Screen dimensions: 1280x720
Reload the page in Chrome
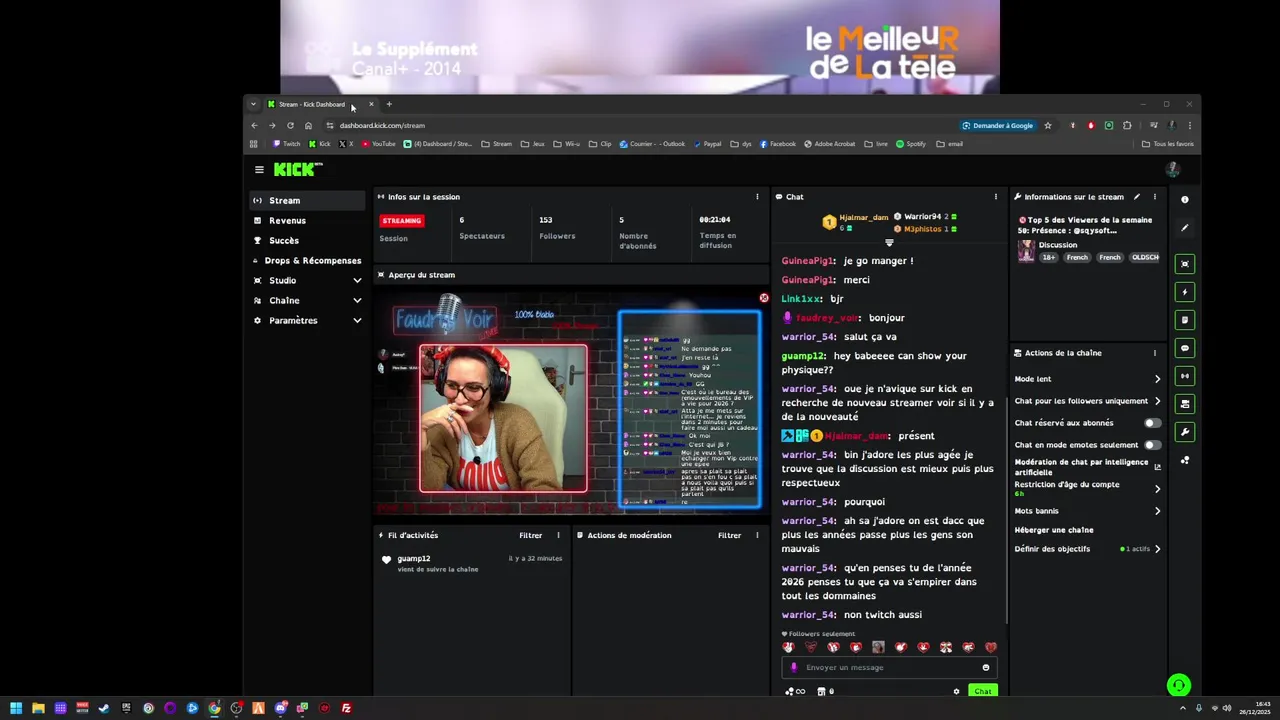(290, 126)
